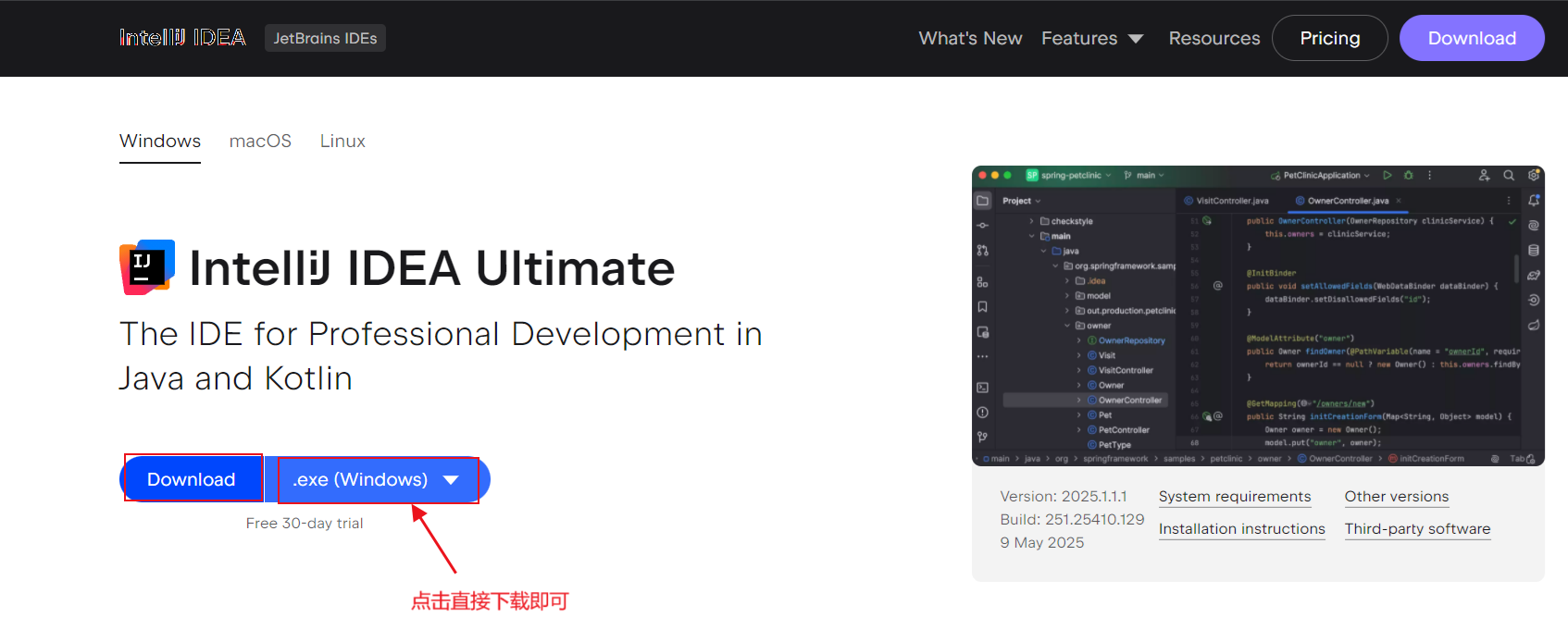Viewport: 1568px width, 630px height.
Task: Open Resources in the header
Action: click(1214, 38)
